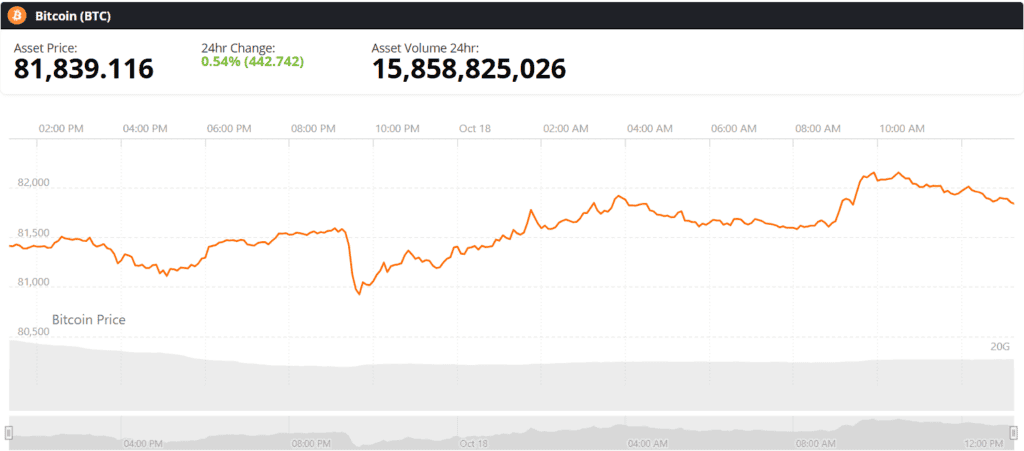Click the orange Bitcoin logo icon
Screen dimensions: 1024x451
(x=17, y=16)
